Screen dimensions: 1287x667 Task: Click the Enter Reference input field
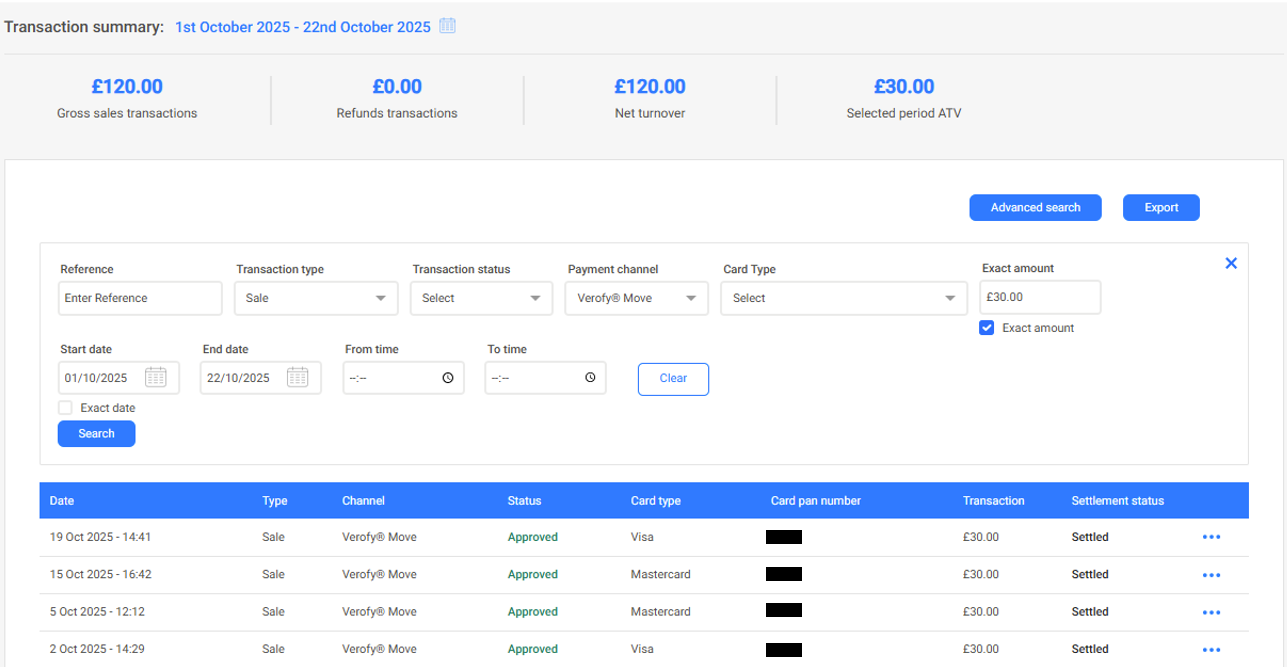(140, 298)
